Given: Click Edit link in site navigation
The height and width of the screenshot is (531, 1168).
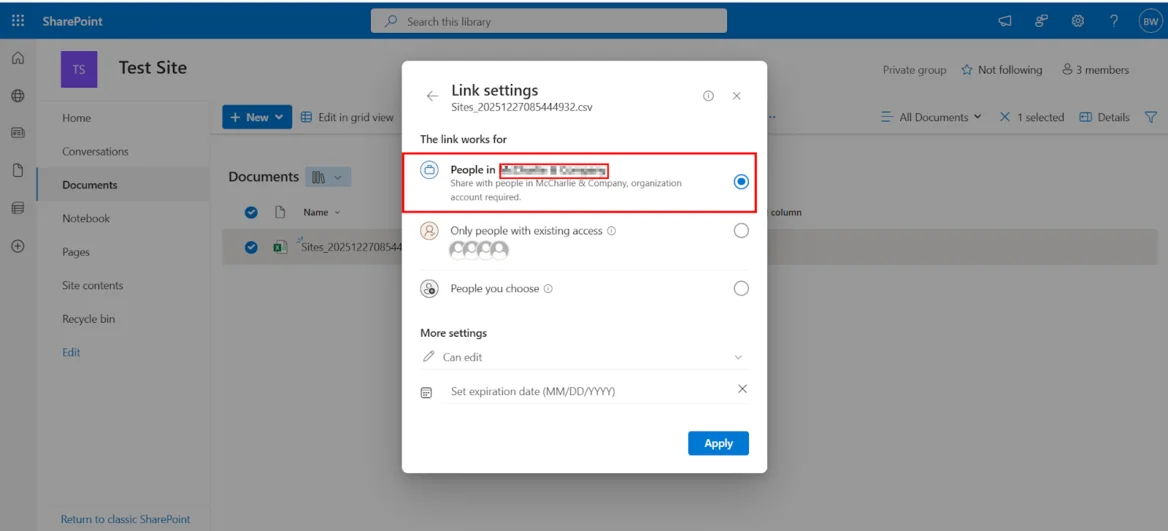Looking at the screenshot, I should (71, 352).
